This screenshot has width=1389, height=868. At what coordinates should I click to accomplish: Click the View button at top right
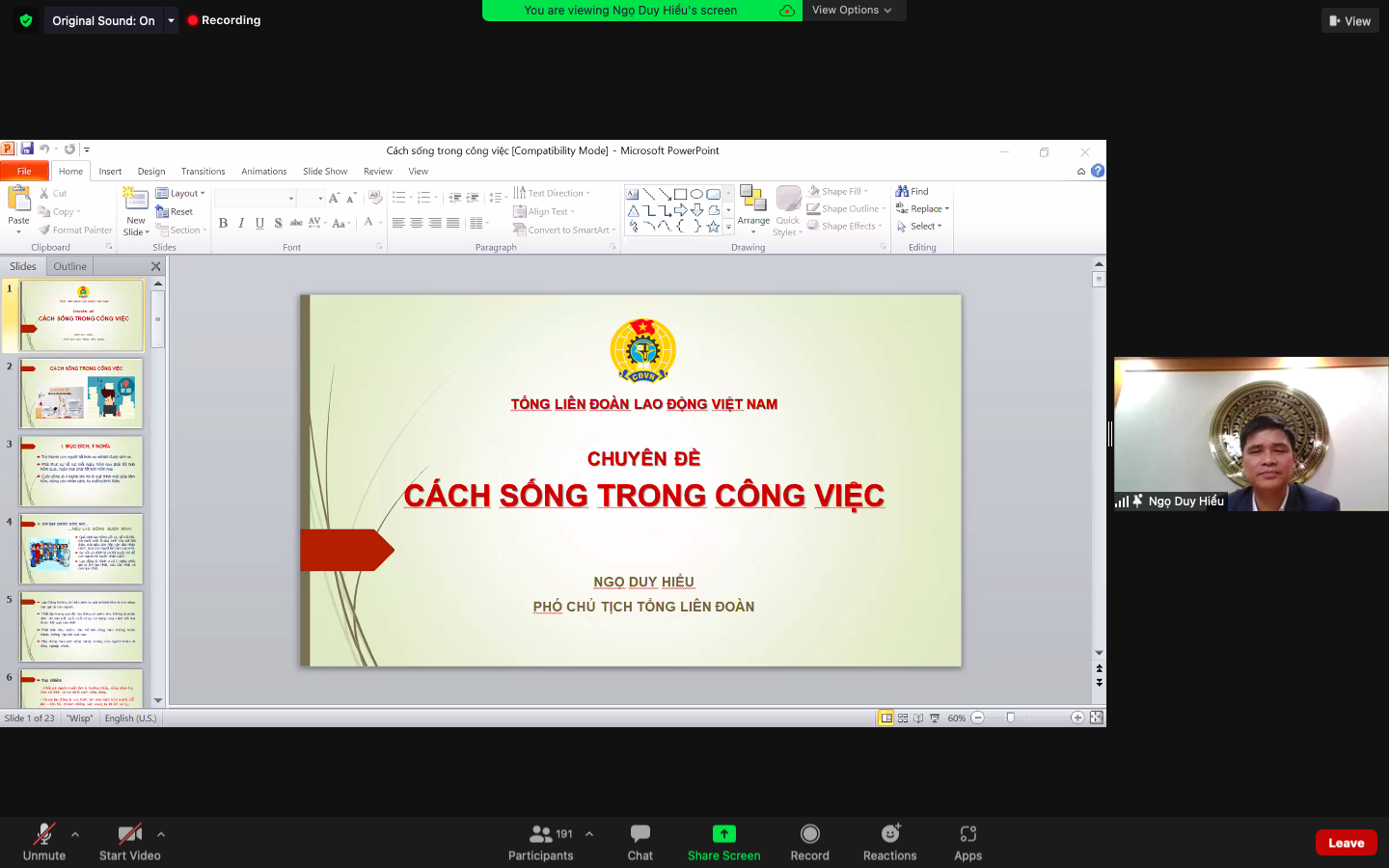(x=1349, y=20)
